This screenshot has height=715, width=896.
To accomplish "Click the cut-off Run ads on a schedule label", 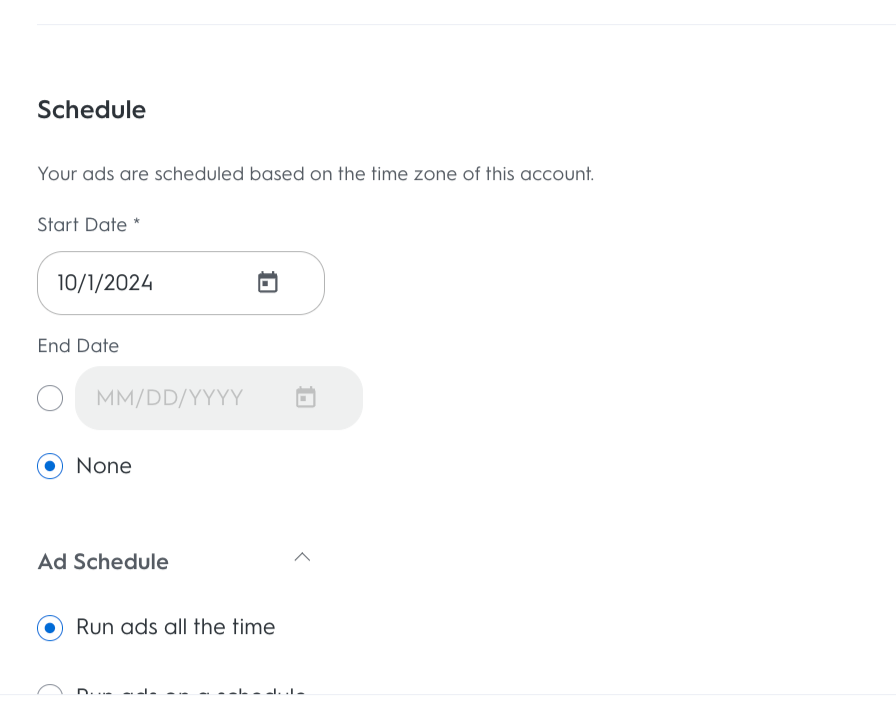I will [191, 691].
